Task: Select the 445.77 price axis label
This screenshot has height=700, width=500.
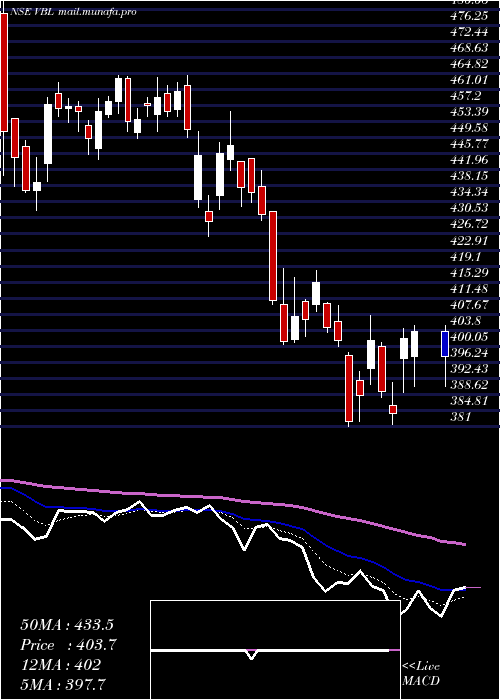Action: (470, 144)
